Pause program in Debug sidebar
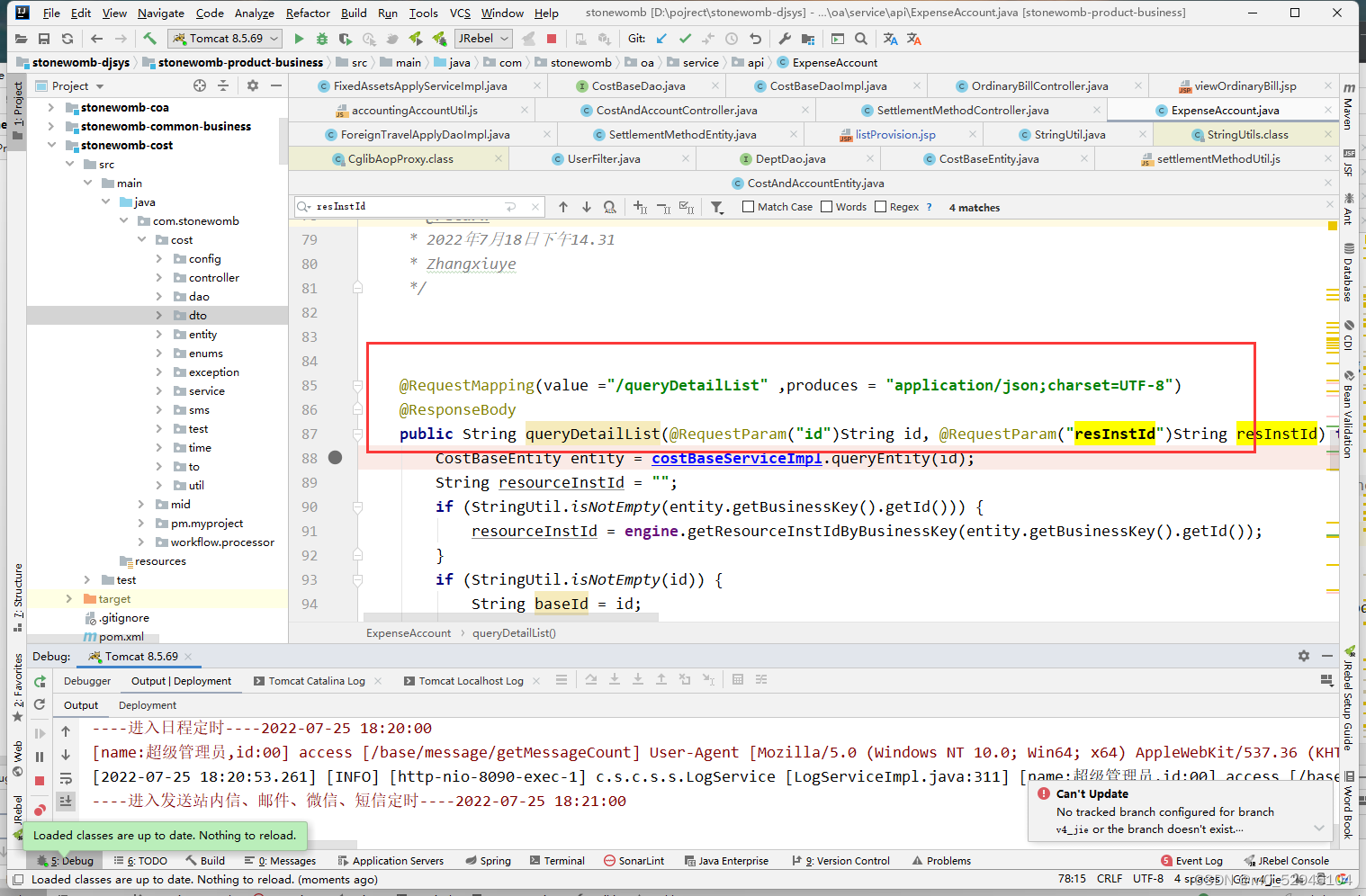Viewport: 1366px width, 896px height. point(40,757)
